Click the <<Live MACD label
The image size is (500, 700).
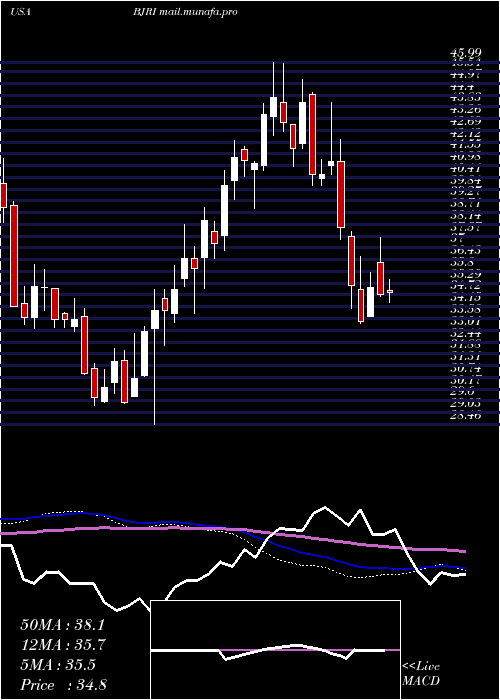click(x=421, y=674)
